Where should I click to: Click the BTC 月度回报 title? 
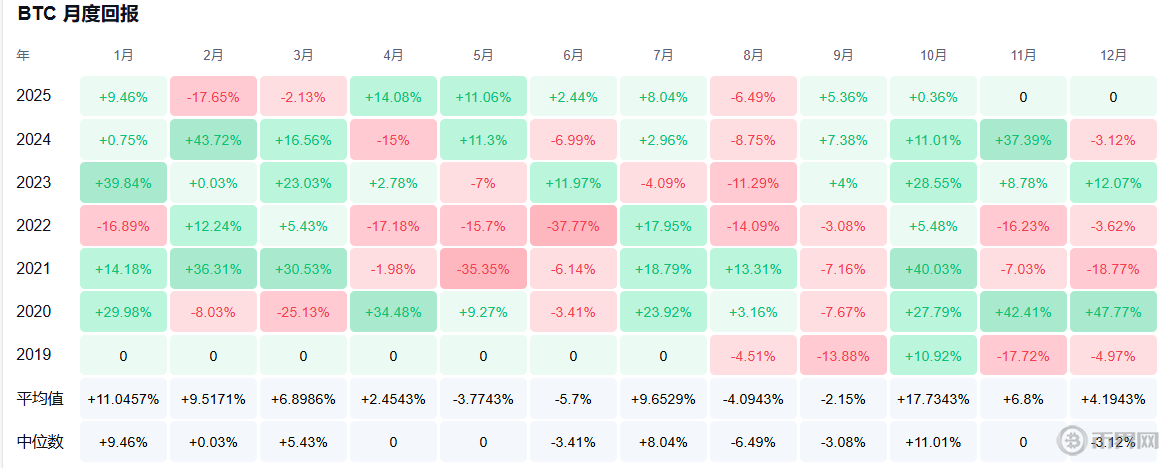(78, 14)
